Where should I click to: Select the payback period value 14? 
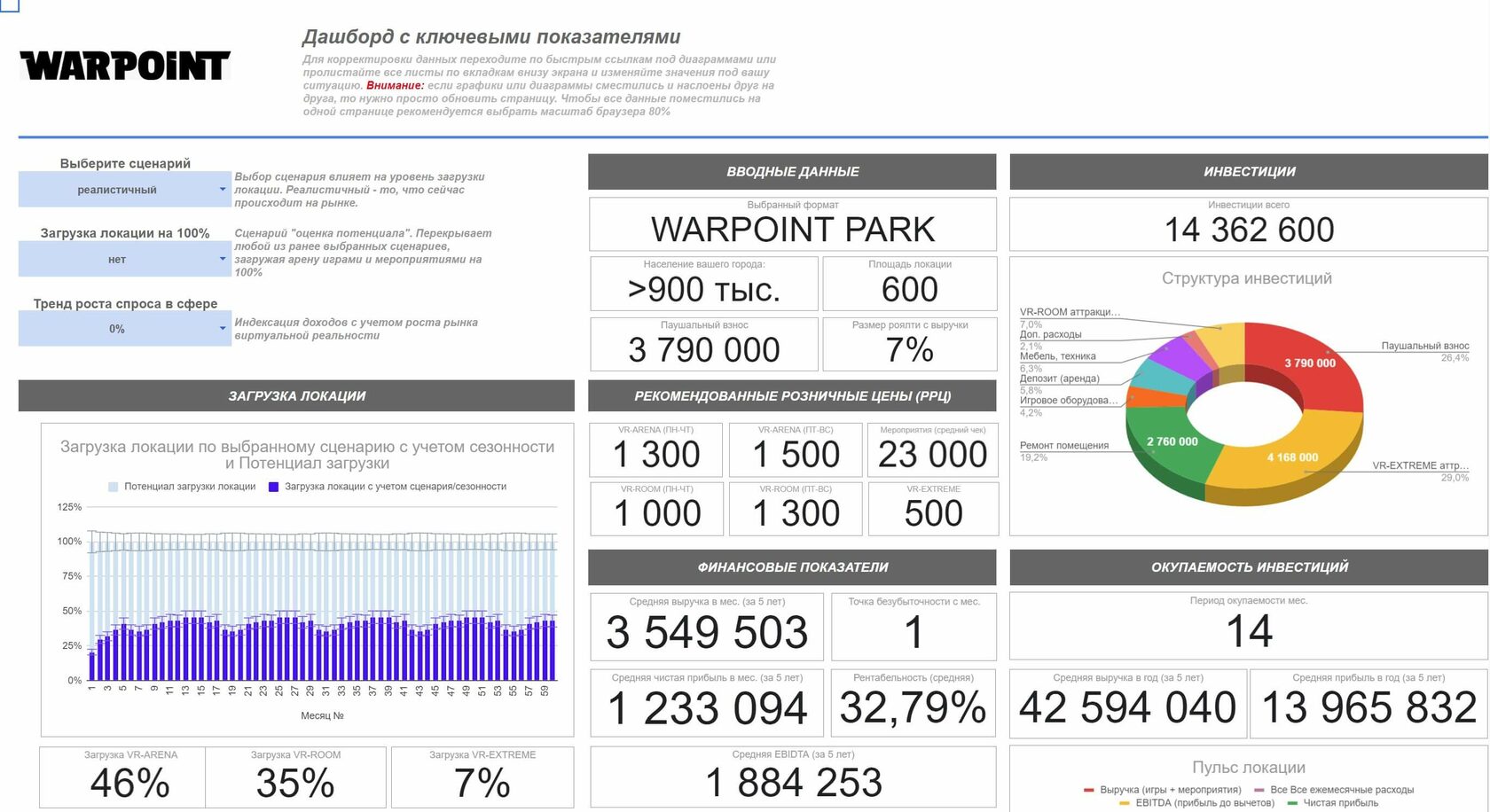[1249, 632]
